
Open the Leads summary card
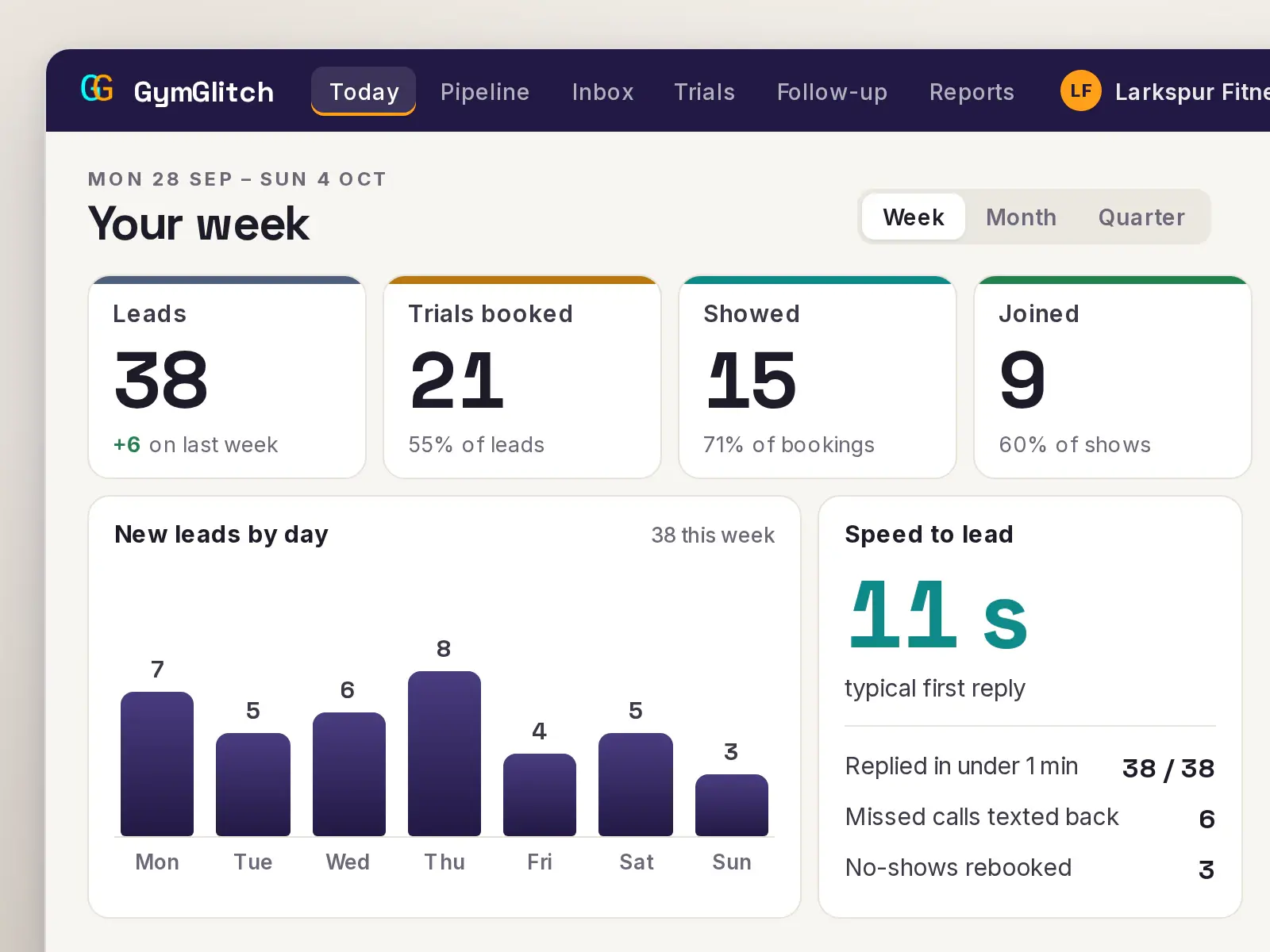point(227,377)
